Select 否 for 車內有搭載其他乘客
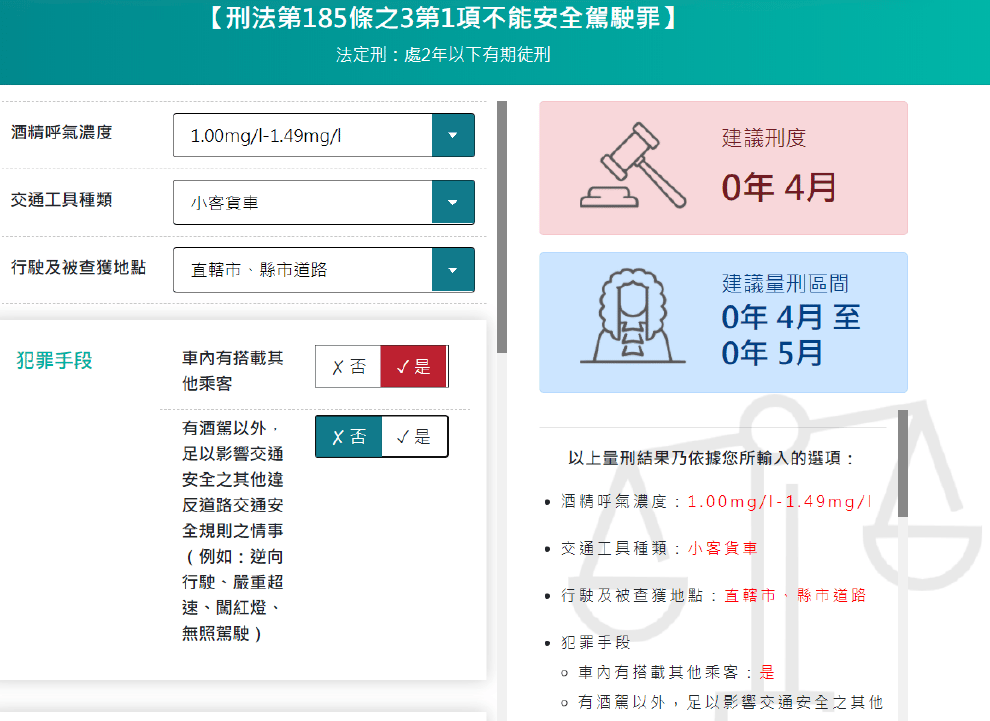 coord(349,366)
